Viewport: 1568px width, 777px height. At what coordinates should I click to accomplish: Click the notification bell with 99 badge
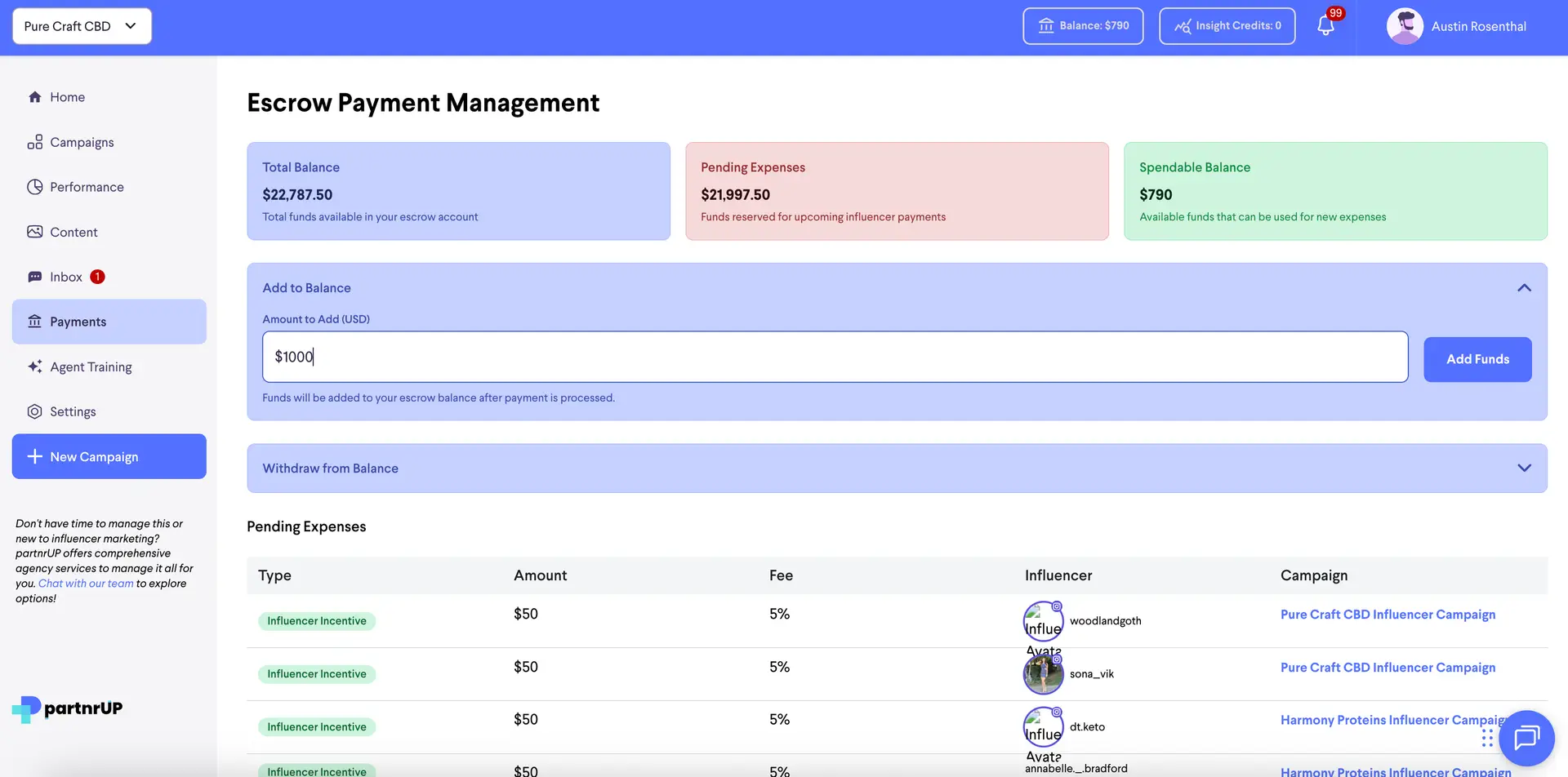(1324, 25)
